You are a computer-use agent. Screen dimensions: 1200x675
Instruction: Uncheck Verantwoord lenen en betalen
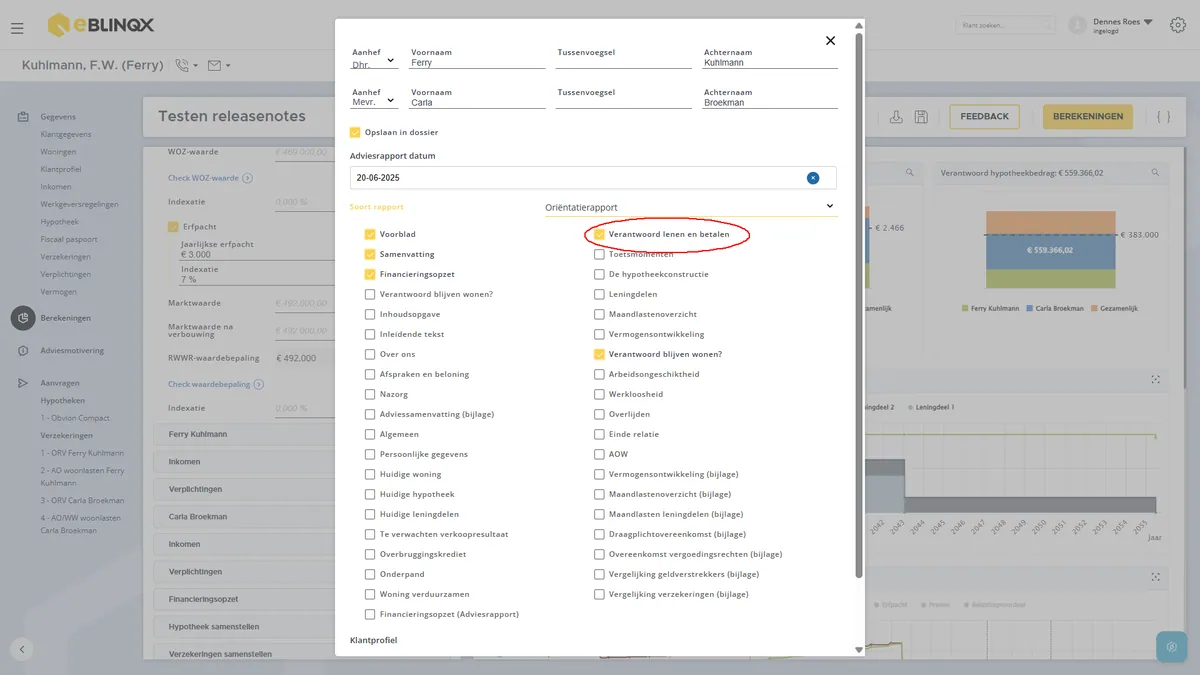pyautogui.click(x=599, y=234)
